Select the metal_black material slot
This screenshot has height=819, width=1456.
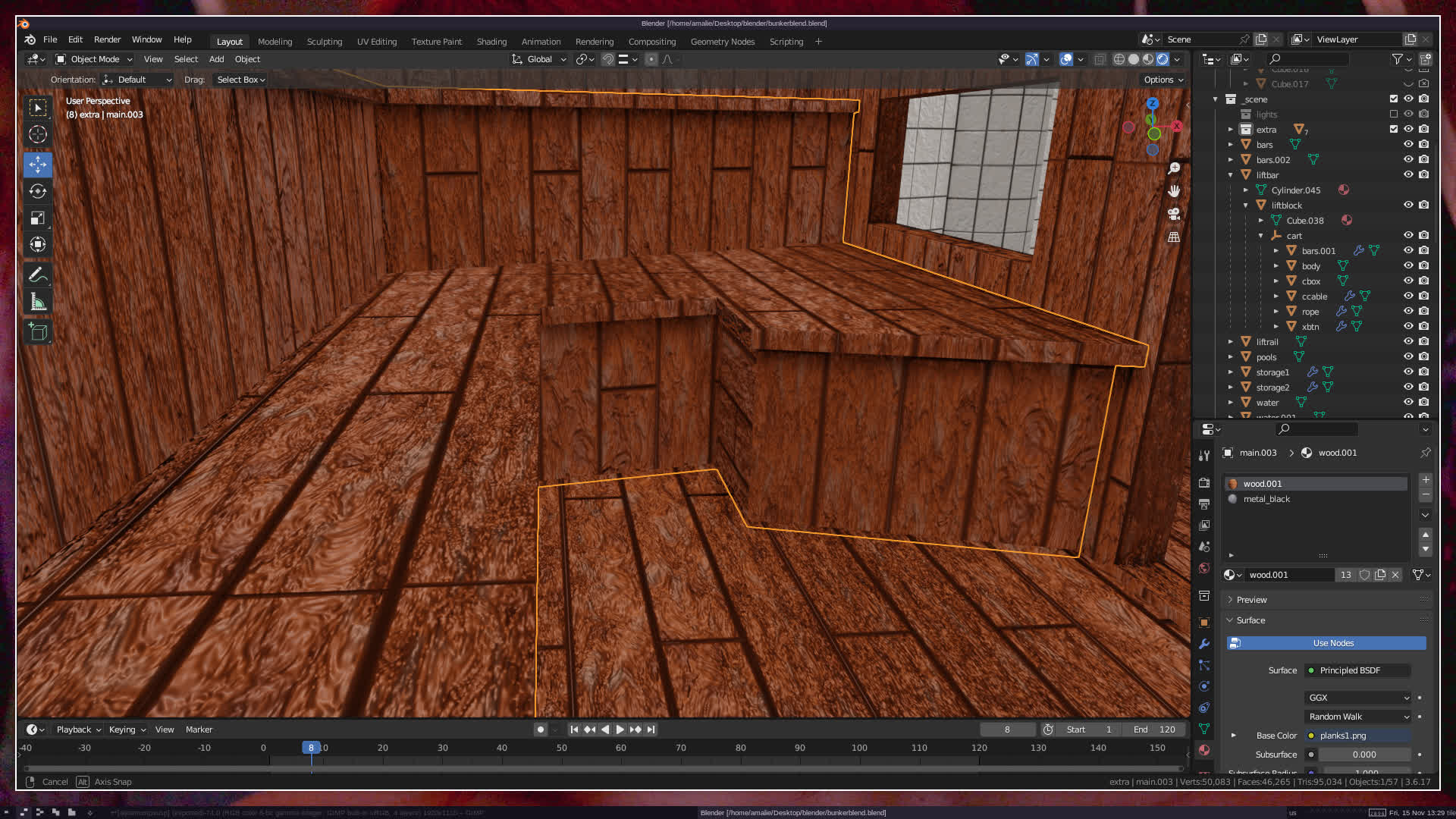1266,499
